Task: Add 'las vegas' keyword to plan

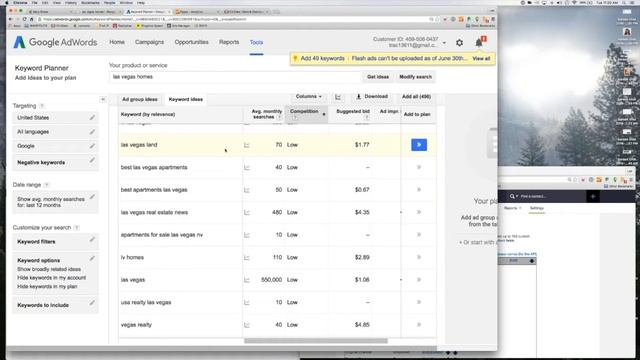Action: coord(419,280)
